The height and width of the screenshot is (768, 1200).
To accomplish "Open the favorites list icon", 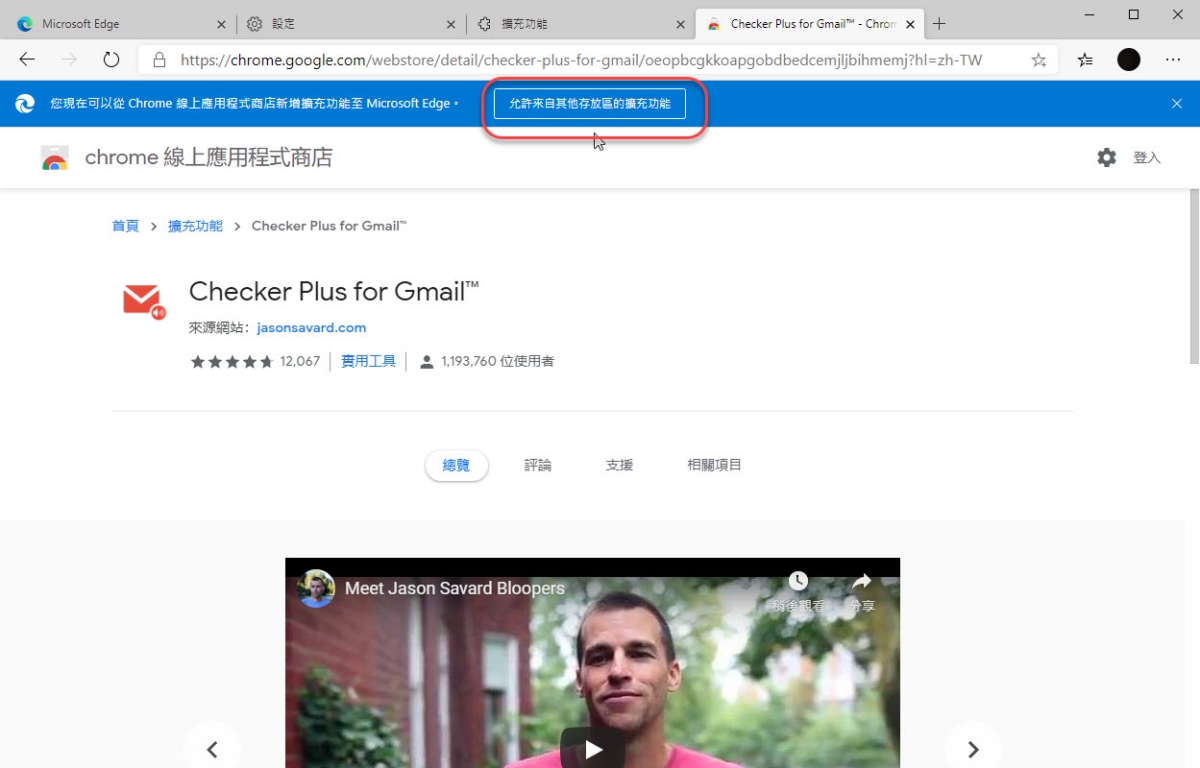I will [1085, 60].
